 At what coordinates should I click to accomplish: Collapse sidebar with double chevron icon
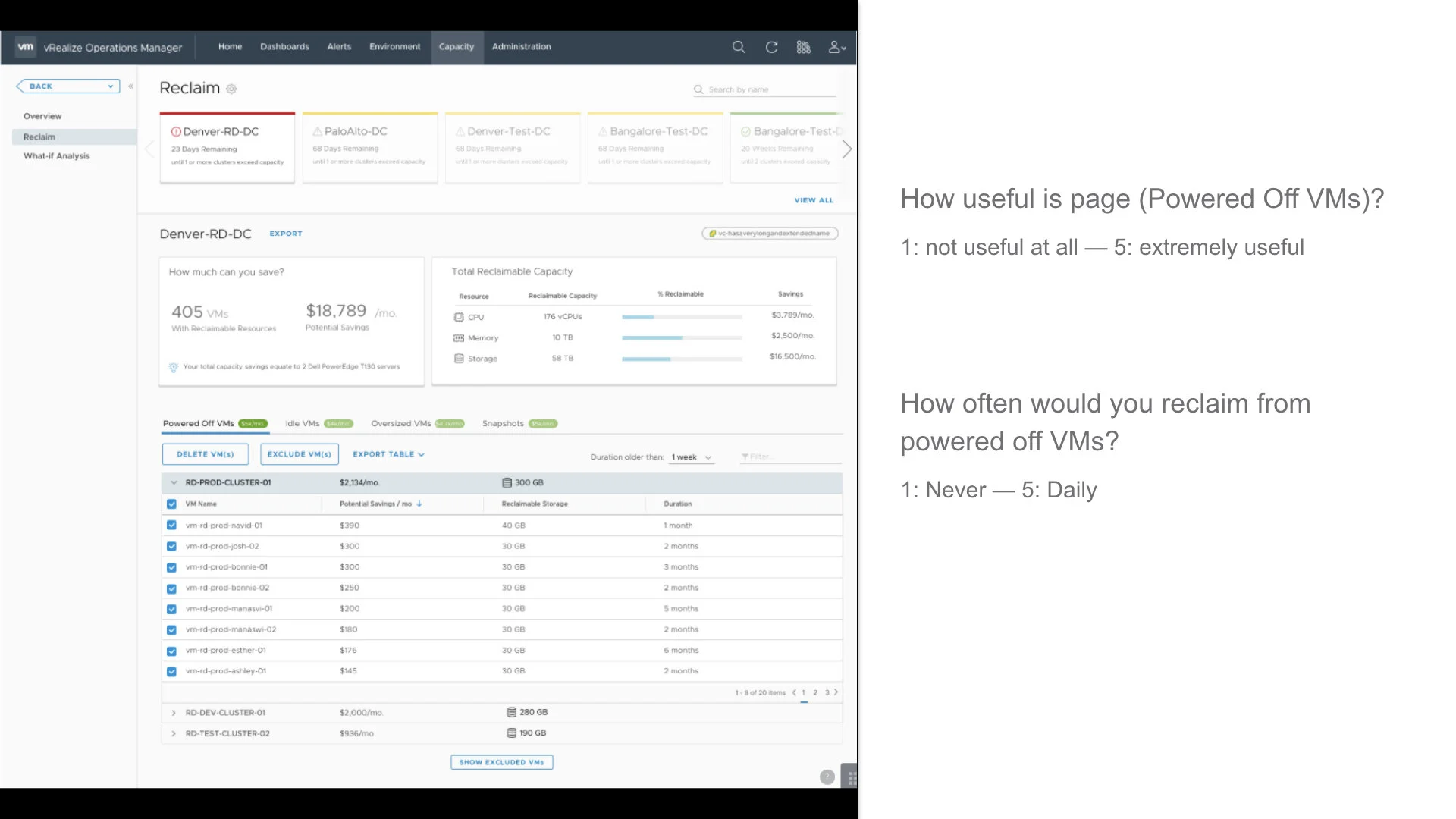point(130,86)
